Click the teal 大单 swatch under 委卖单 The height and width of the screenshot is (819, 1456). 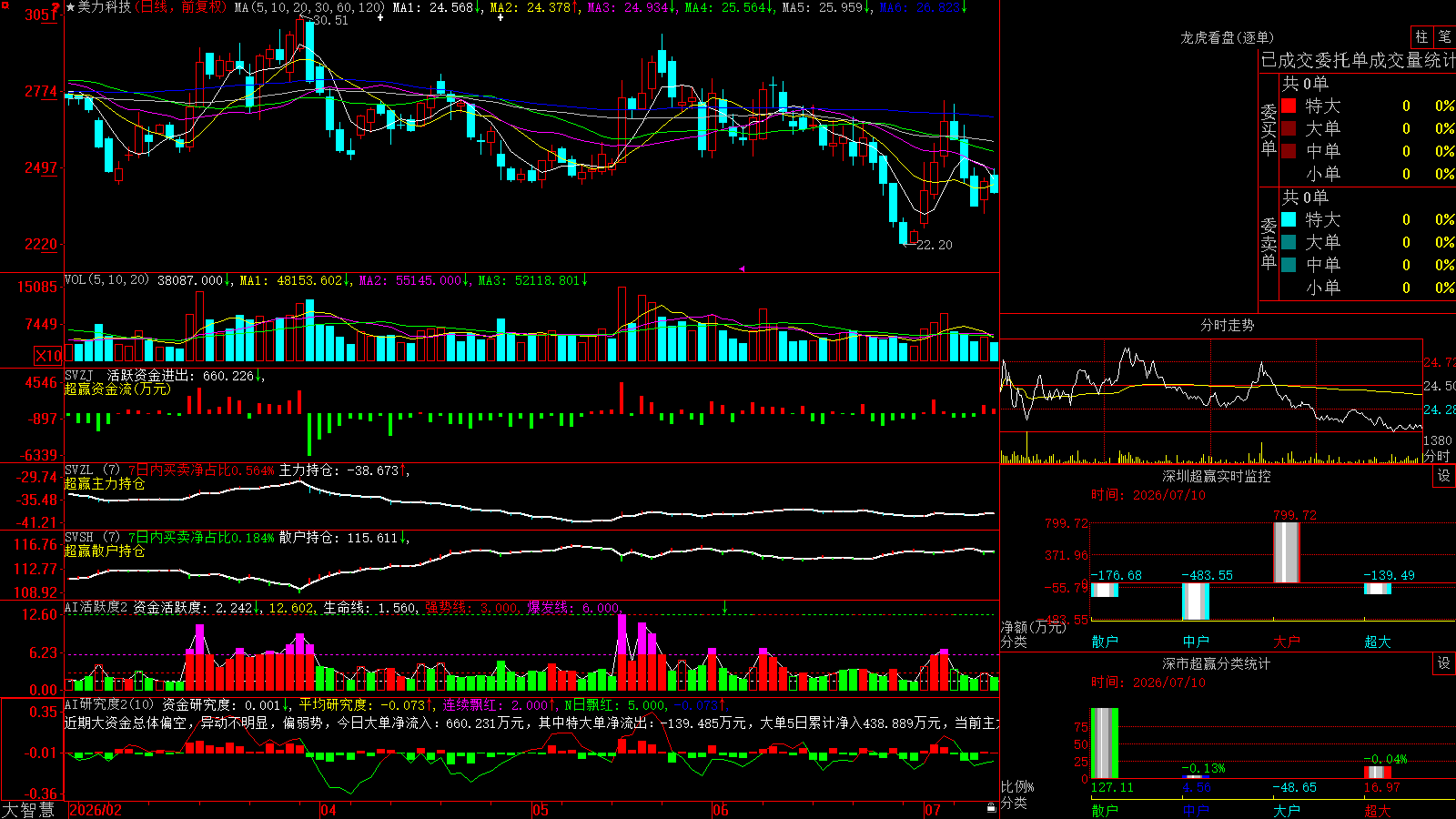point(1289,242)
